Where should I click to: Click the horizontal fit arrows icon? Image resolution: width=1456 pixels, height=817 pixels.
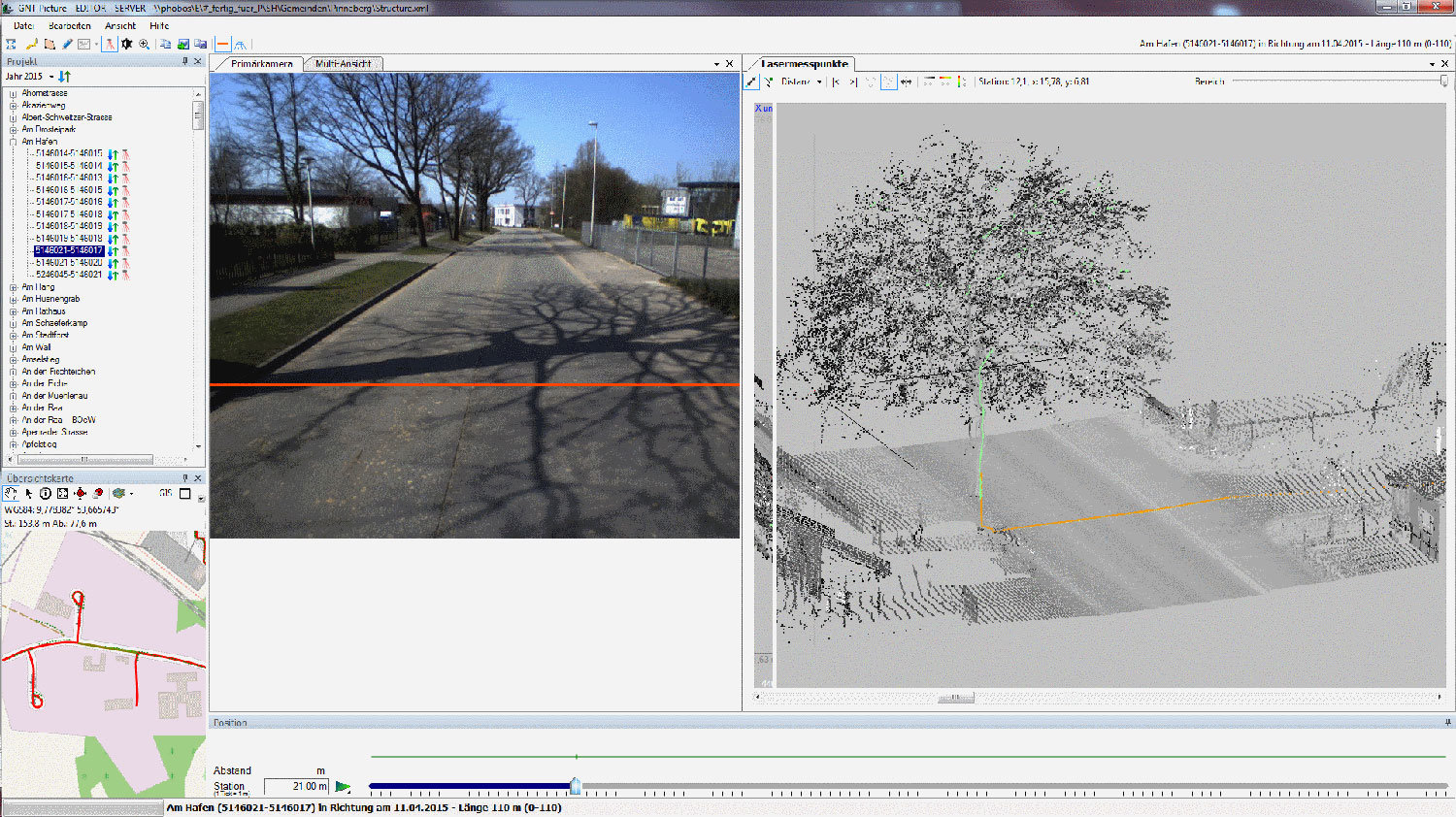point(906,82)
